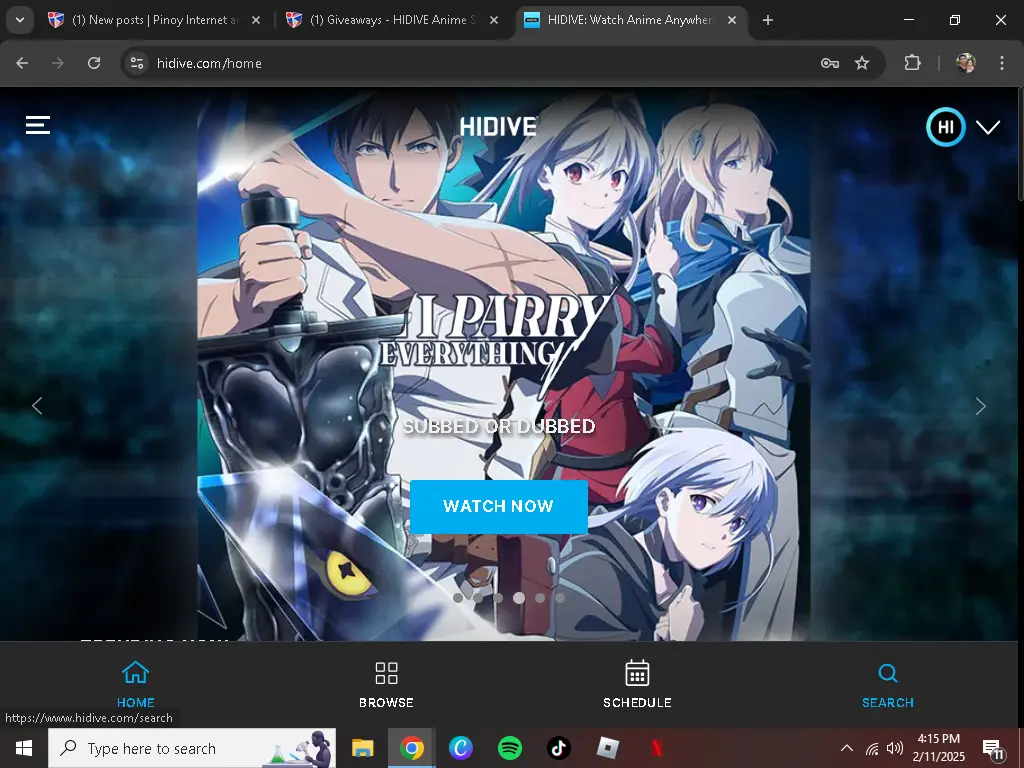The image size is (1024, 768).
Task: Open Roblox from the taskbar
Action: click(x=607, y=748)
